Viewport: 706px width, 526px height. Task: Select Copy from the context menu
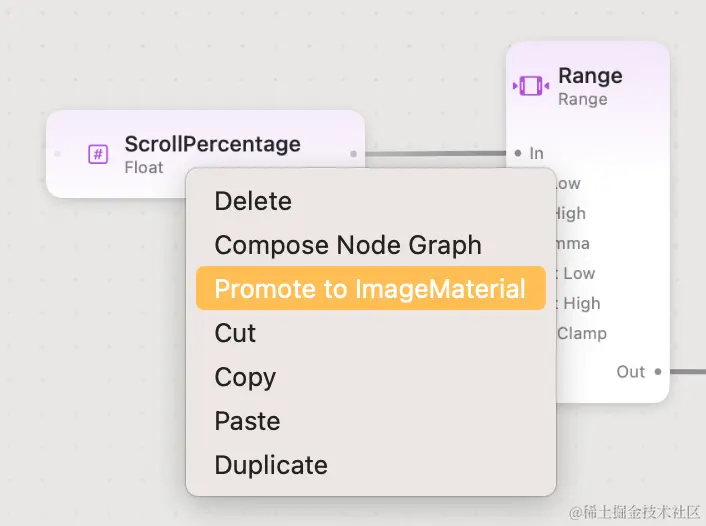pyautogui.click(x=245, y=377)
